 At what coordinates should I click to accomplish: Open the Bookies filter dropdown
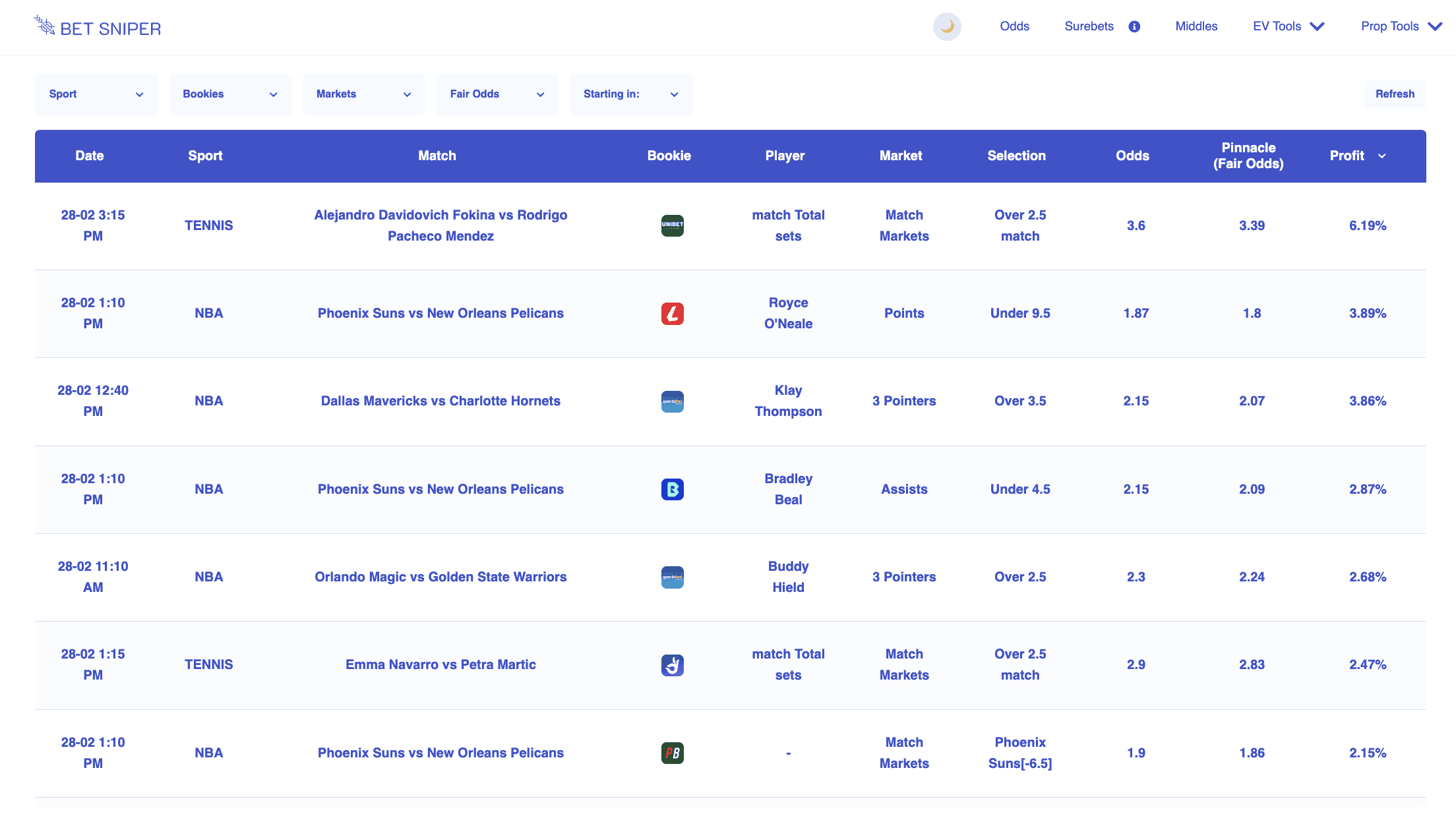coord(230,94)
